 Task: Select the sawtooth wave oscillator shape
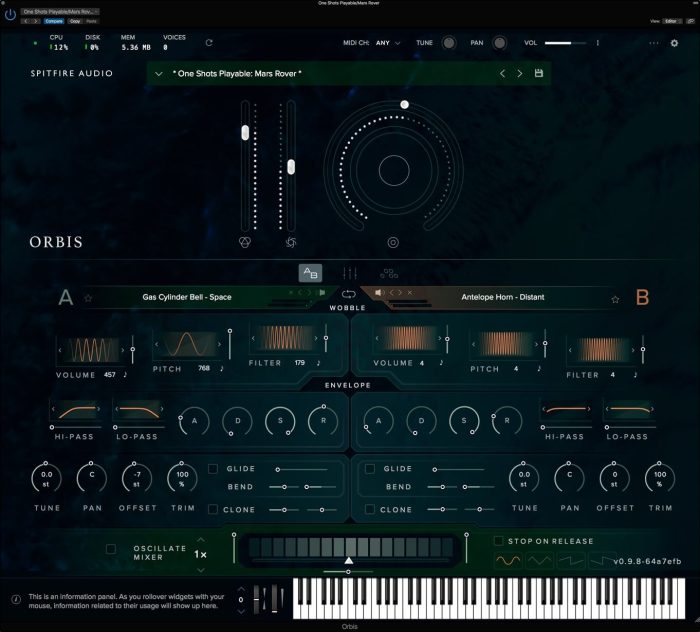(571, 560)
